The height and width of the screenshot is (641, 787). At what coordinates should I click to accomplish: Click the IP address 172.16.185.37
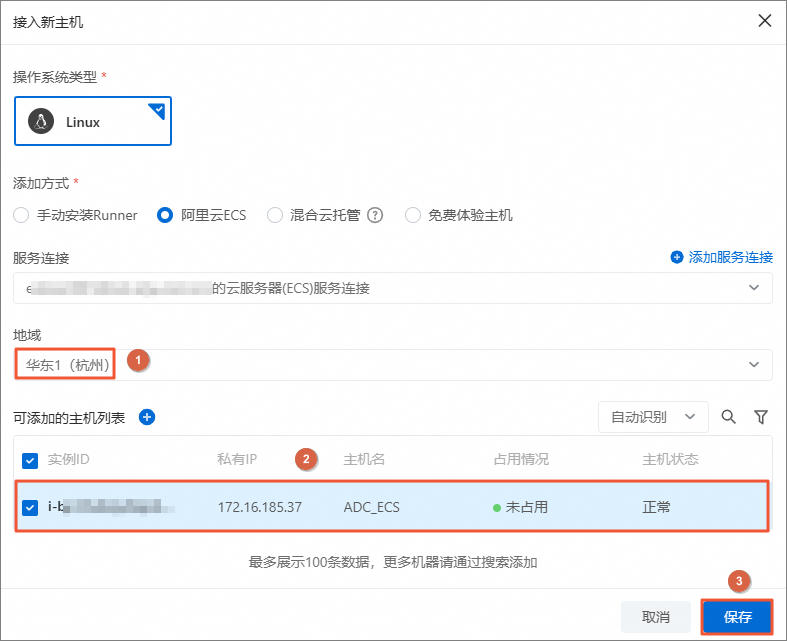(x=260, y=507)
